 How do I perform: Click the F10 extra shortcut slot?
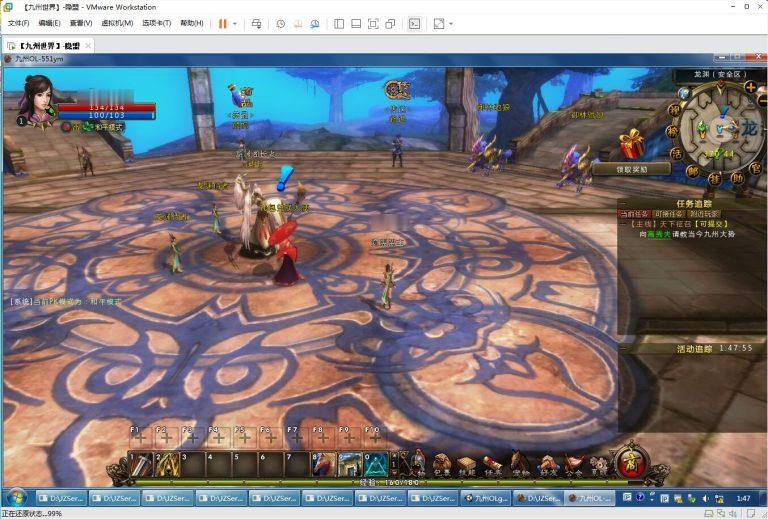(x=375, y=437)
